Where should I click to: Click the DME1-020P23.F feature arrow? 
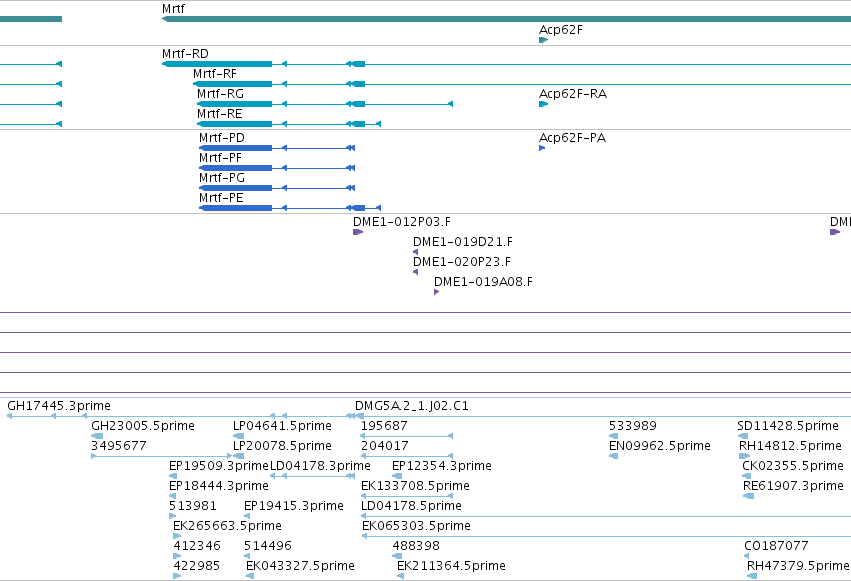415,272
